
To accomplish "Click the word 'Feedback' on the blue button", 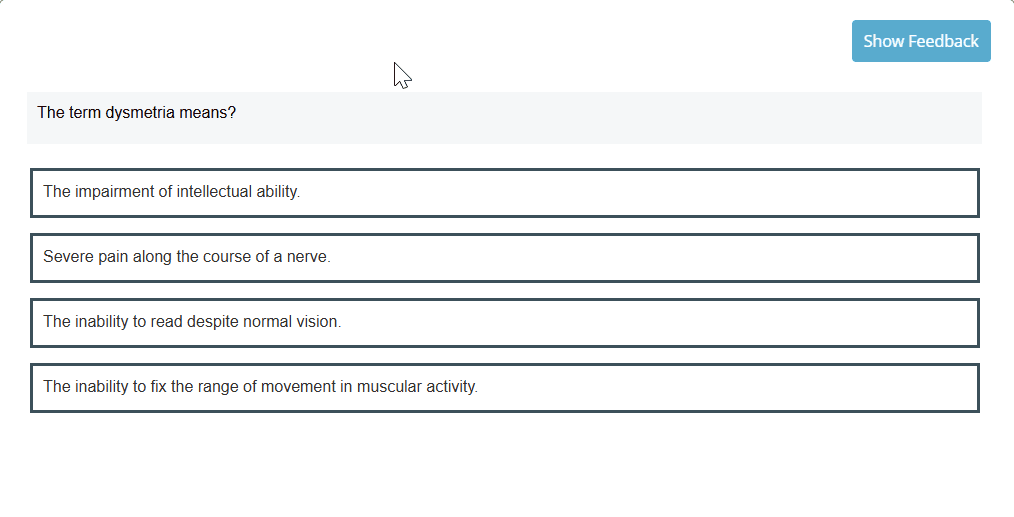I will pyautogui.click(x=943, y=41).
